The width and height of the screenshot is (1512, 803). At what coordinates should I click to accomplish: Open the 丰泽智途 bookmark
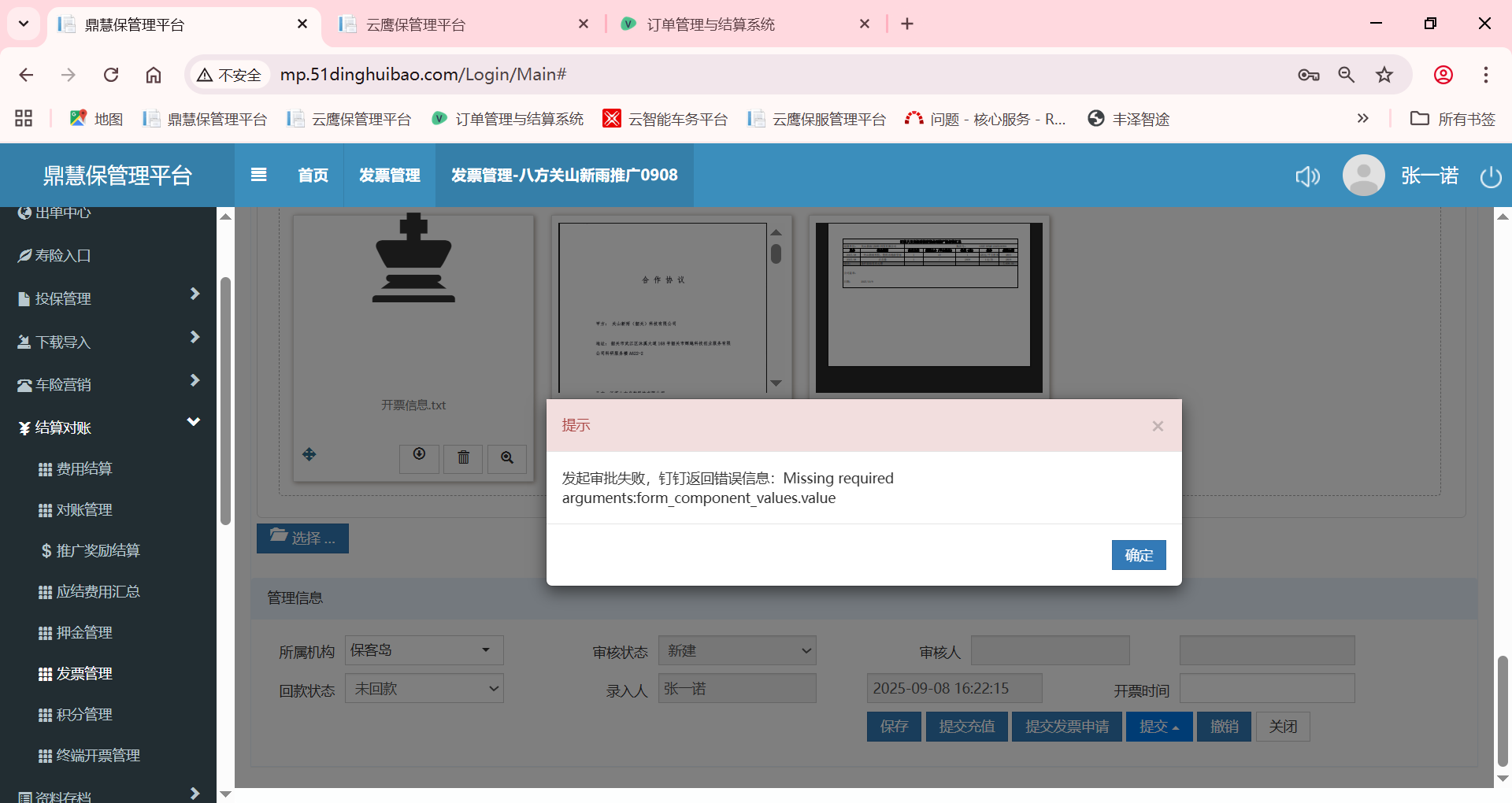point(1128,119)
